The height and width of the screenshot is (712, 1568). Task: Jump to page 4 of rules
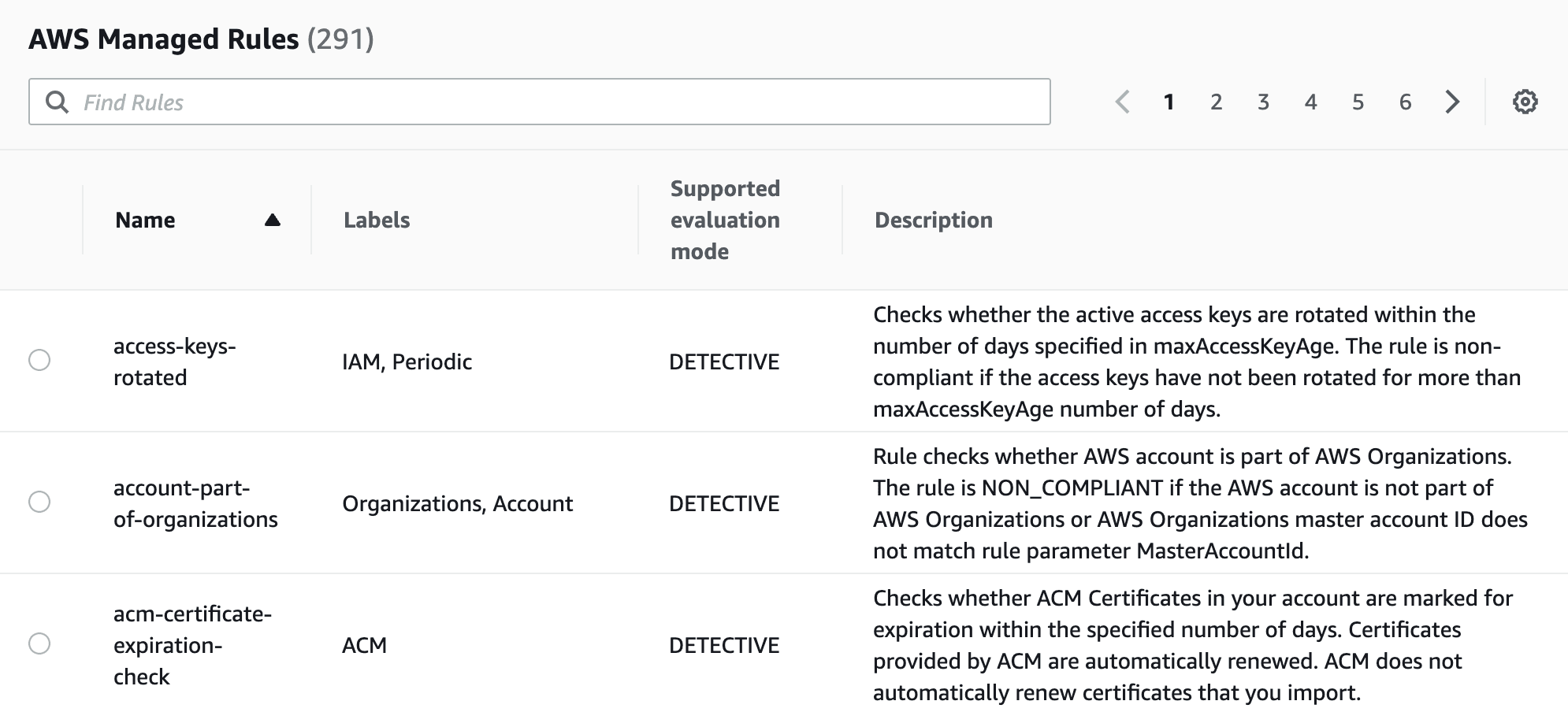1311,102
